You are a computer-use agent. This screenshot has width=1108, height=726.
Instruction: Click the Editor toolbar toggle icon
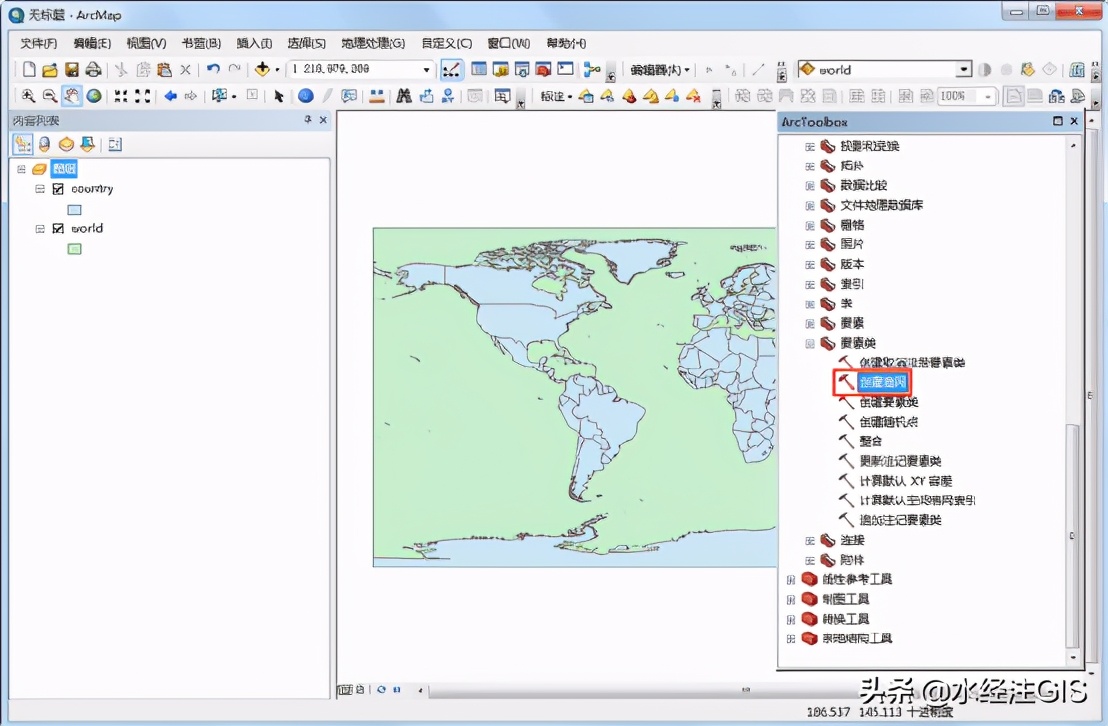452,70
